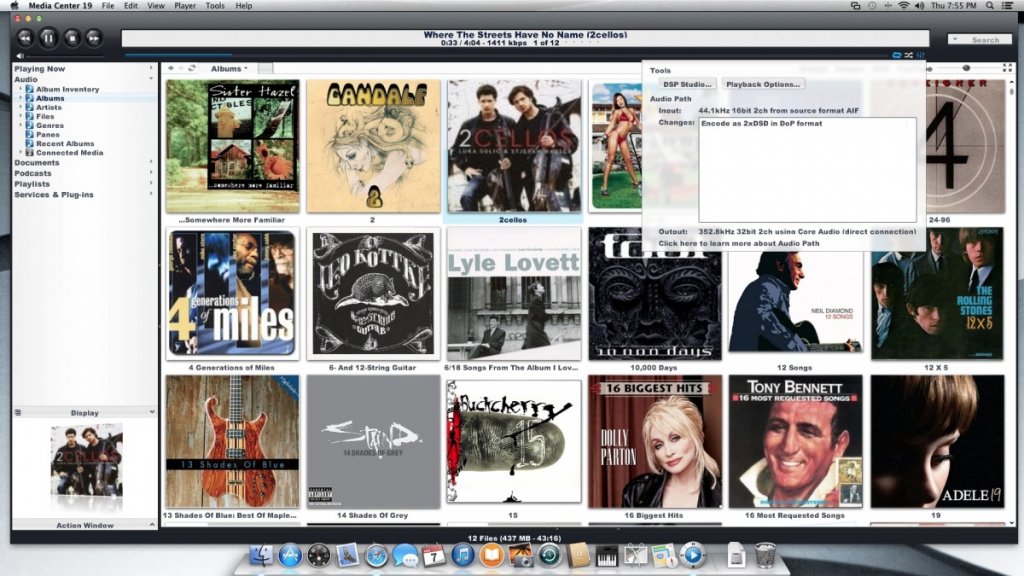Expand the Podcasts section arrow

(x=151, y=172)
